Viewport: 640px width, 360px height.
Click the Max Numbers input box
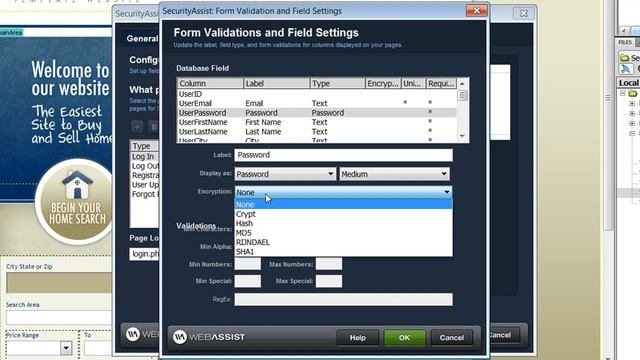(x=329, y=264)
